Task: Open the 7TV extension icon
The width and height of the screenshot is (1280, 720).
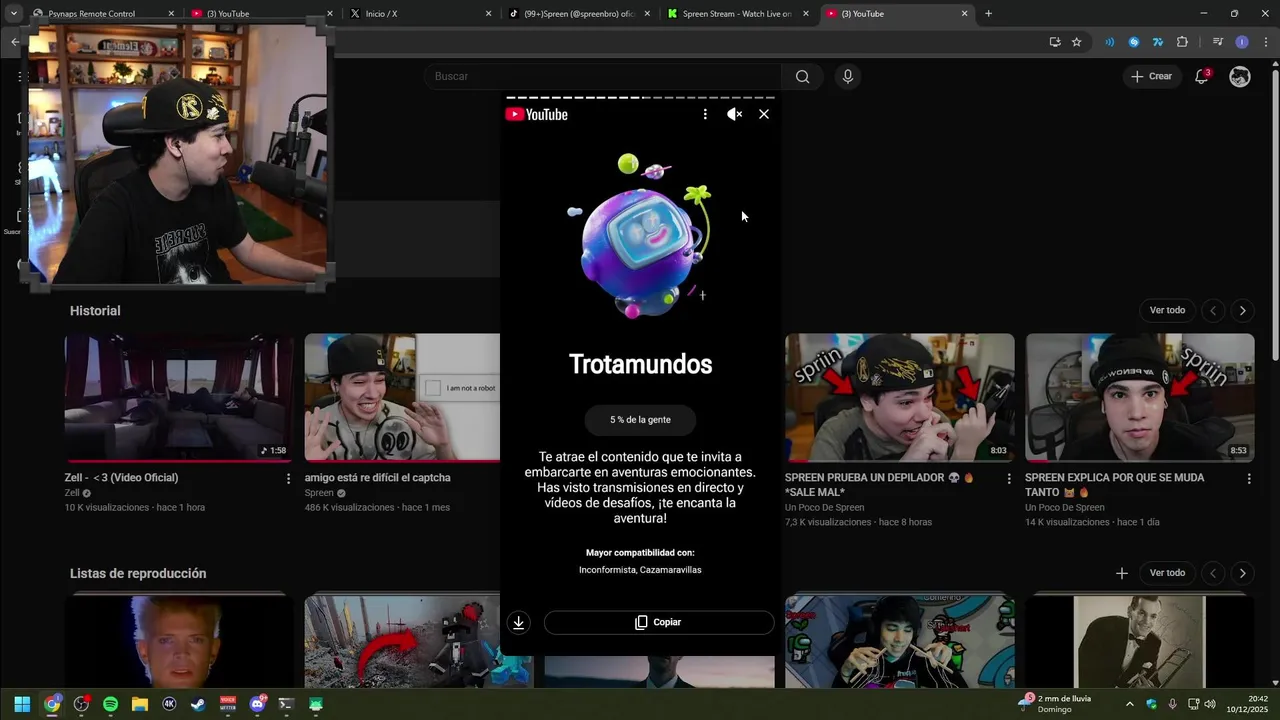Action: tap(1158, 42)
